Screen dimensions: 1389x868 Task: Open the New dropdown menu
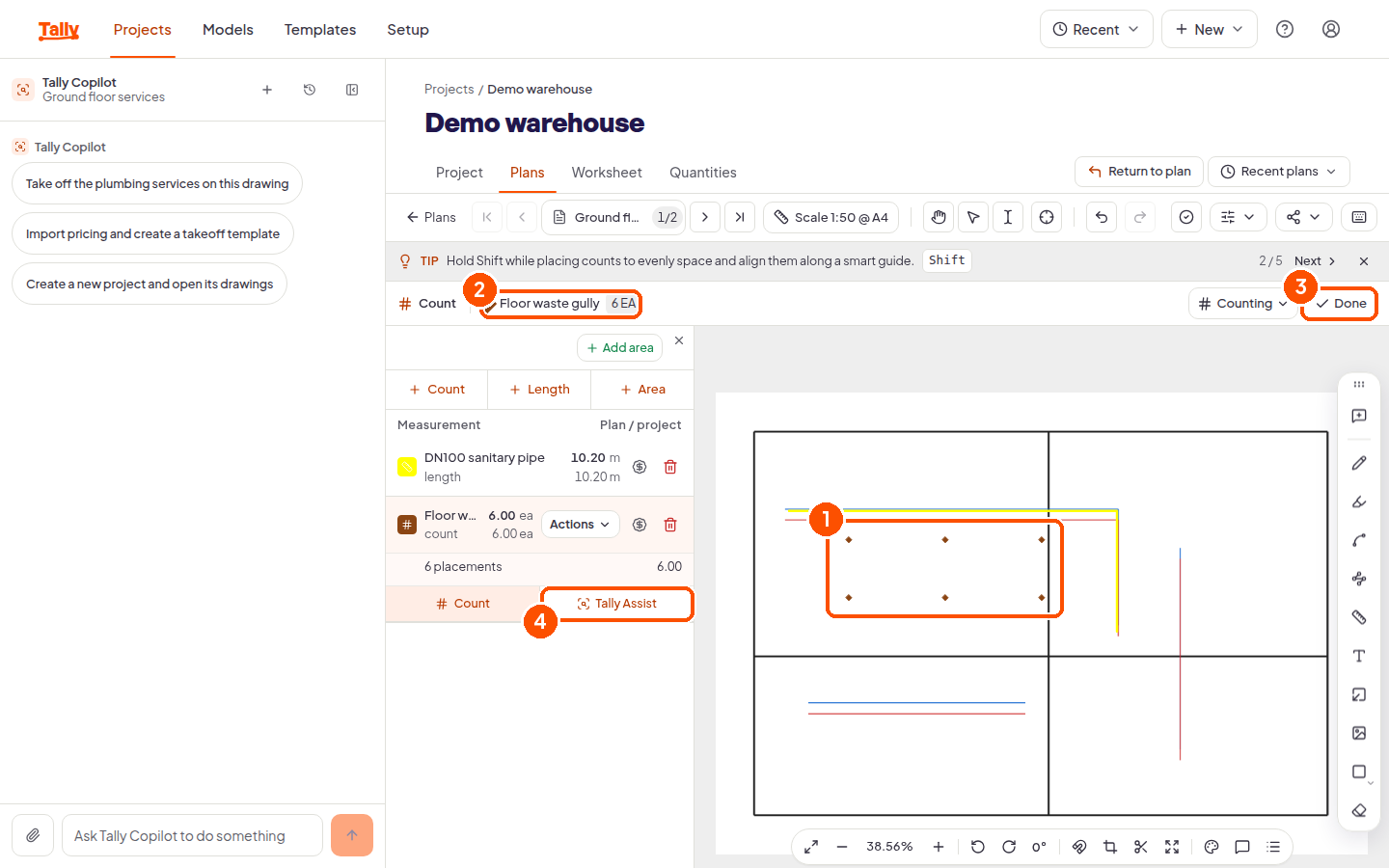point(1210,29)
